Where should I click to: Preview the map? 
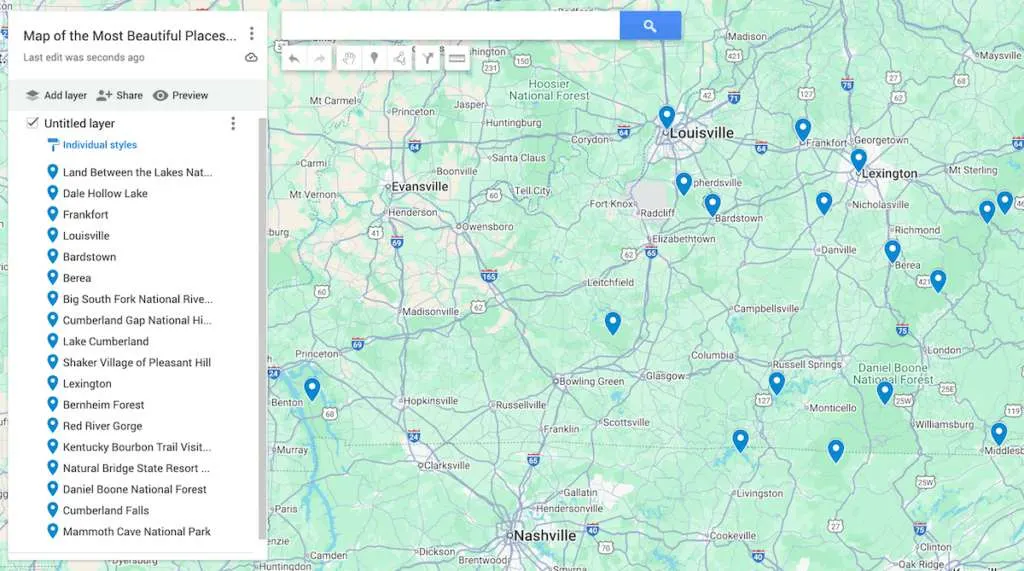[x=180, y=95]
